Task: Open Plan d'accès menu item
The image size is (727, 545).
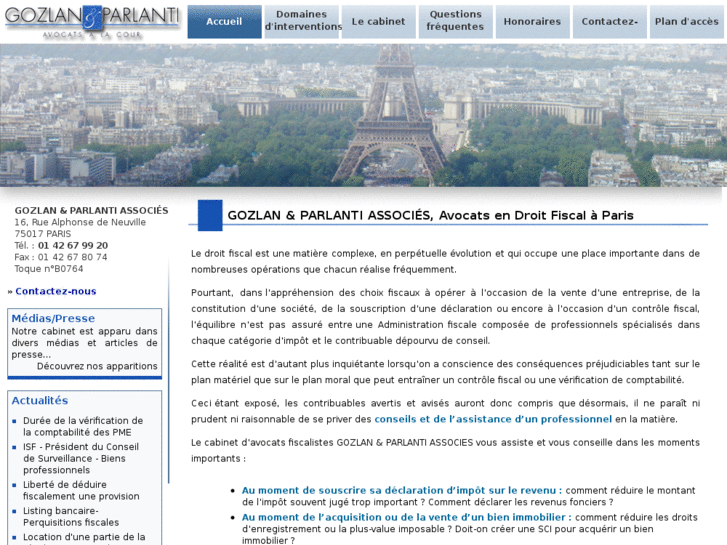Action: pos(687,21)
